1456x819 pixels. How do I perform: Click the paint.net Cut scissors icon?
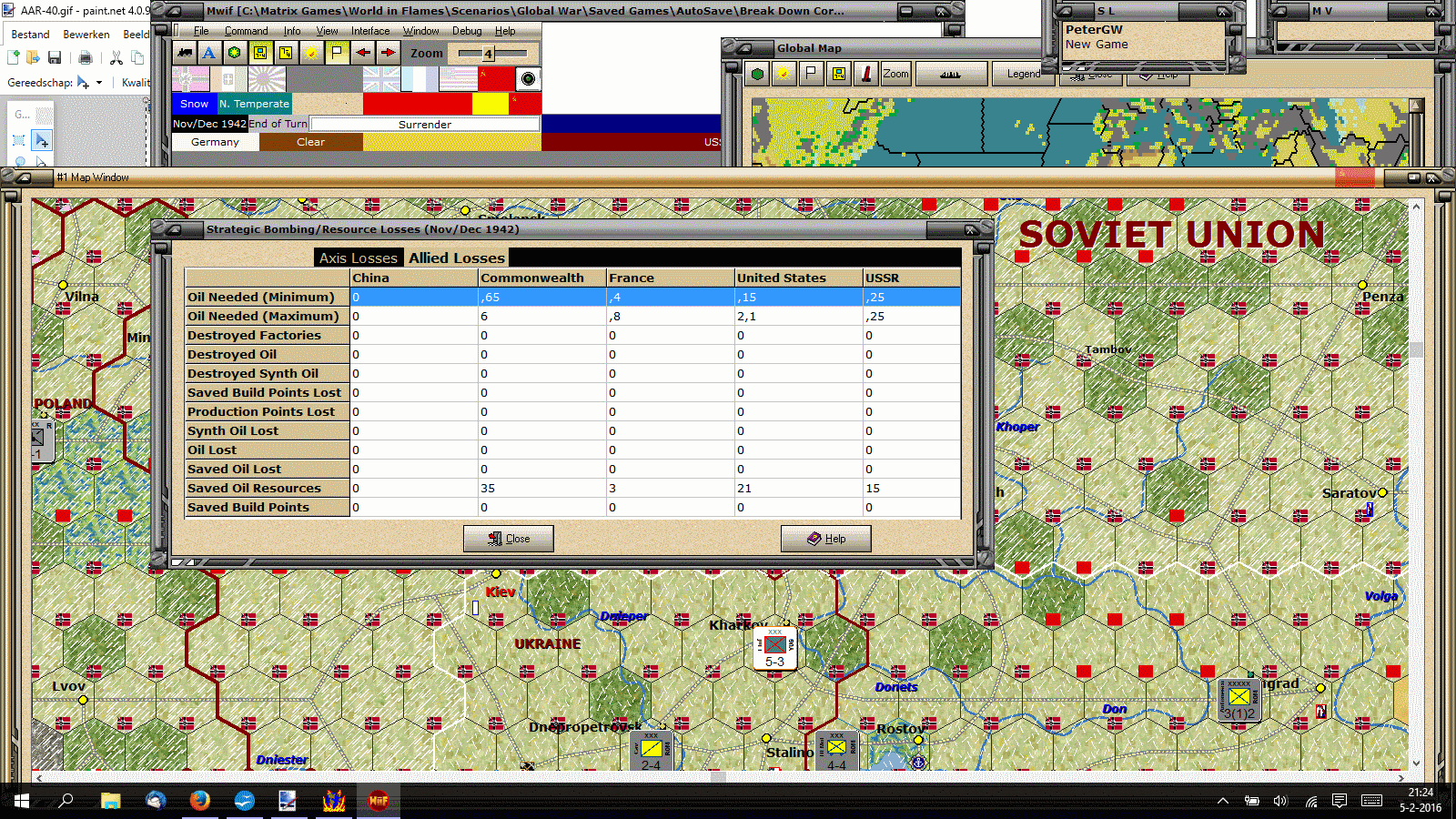pyautogui.click(x=116, y=57)
